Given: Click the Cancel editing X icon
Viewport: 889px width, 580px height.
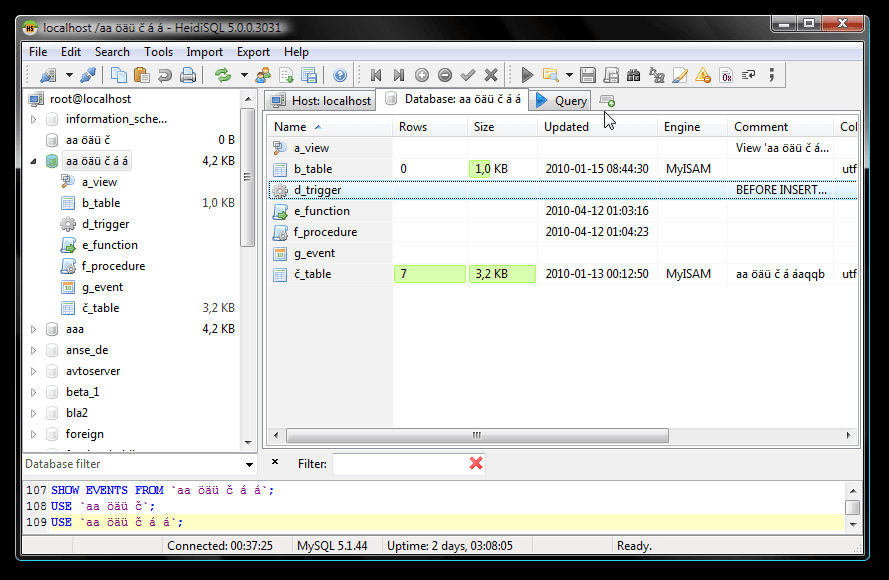Looking at the screenshot, I should click(491, 75).
